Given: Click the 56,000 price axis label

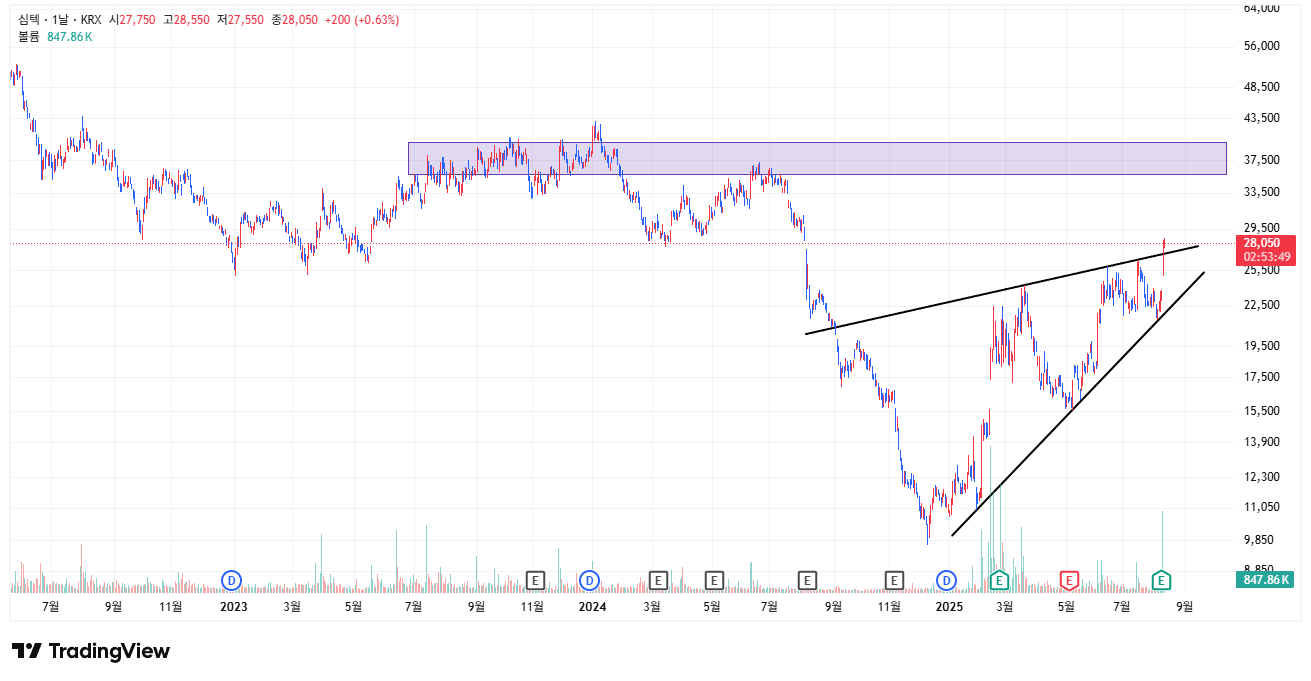Looking at the screenshot, I should click(x=1262, y=46).
